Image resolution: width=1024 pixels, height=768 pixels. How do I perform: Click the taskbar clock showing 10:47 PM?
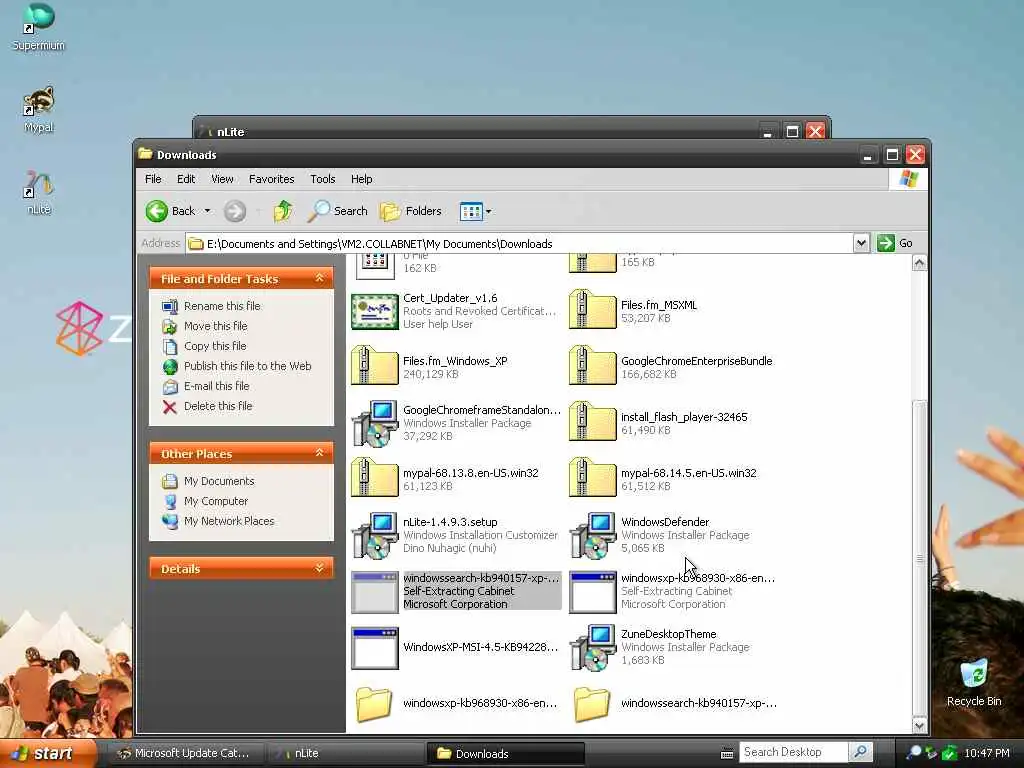(986, 753)
